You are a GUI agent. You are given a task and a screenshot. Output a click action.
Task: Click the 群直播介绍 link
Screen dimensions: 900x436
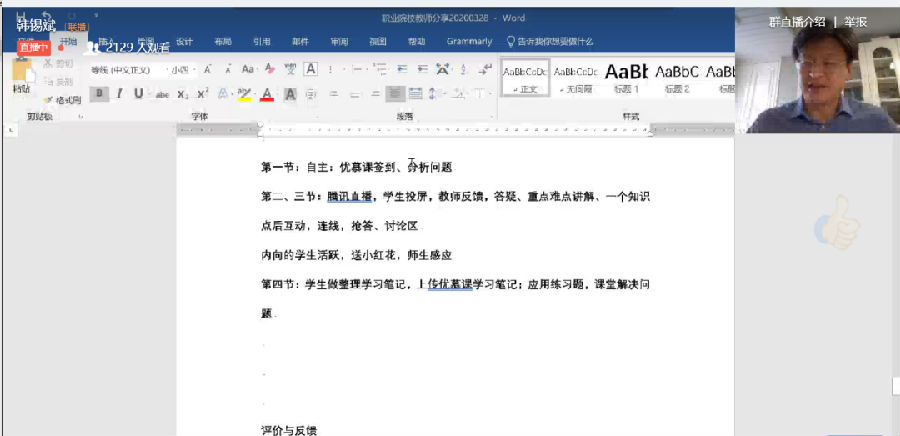[796, 21]
